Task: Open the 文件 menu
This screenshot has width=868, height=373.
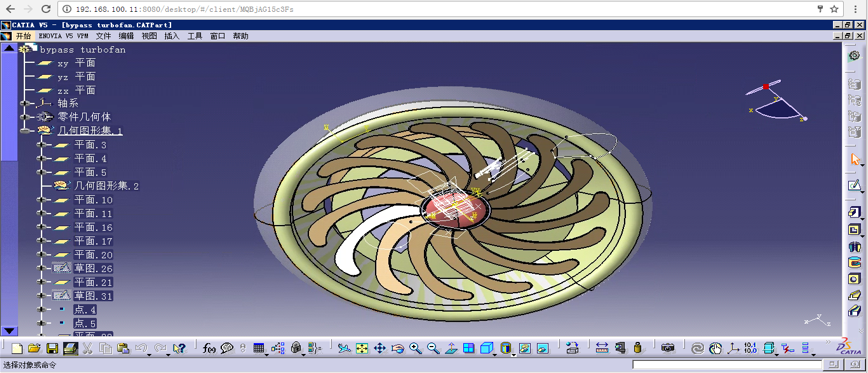Action: click(x=104, y=36)
